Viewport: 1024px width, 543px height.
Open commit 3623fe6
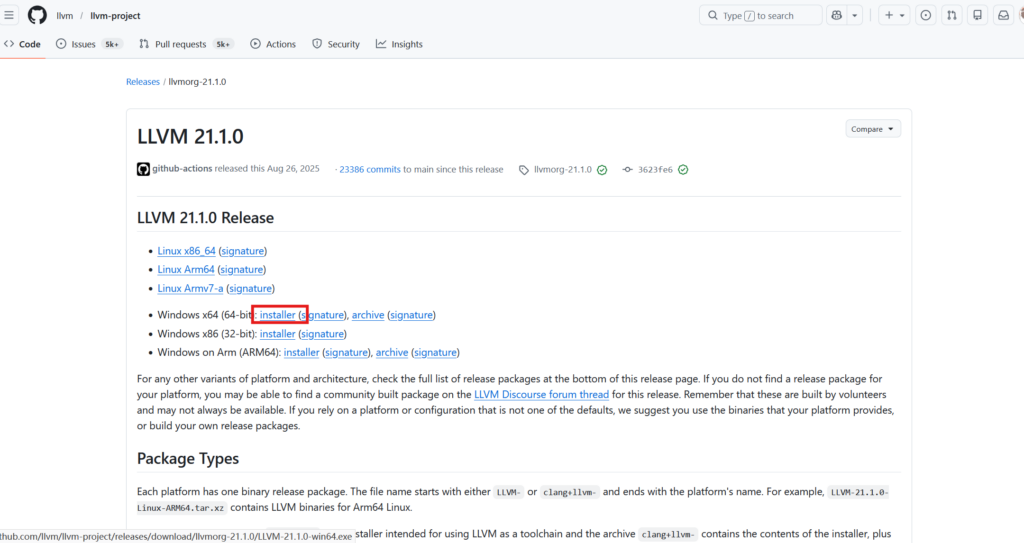click(655, 169)
